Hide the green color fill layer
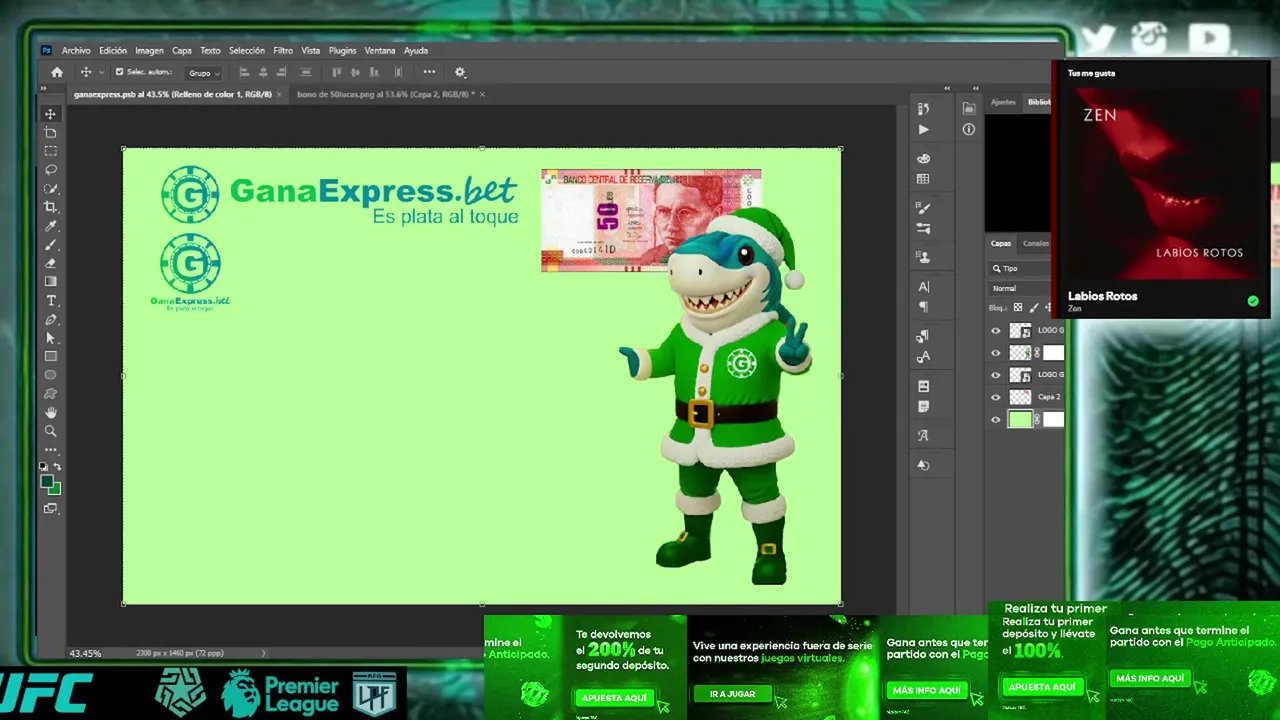 pyautogui.click(x=995, y=420)
